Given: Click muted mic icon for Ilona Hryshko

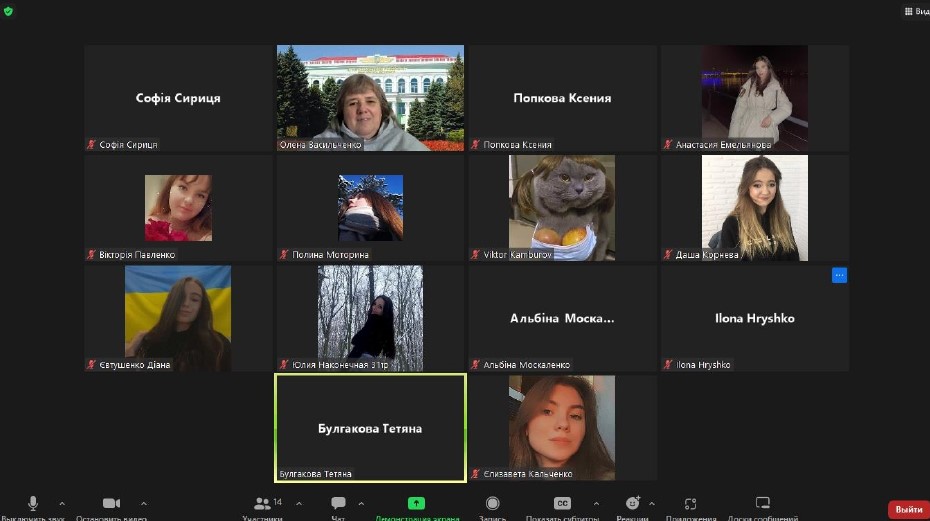Looking at the screenshot, I should coord(668,364).
